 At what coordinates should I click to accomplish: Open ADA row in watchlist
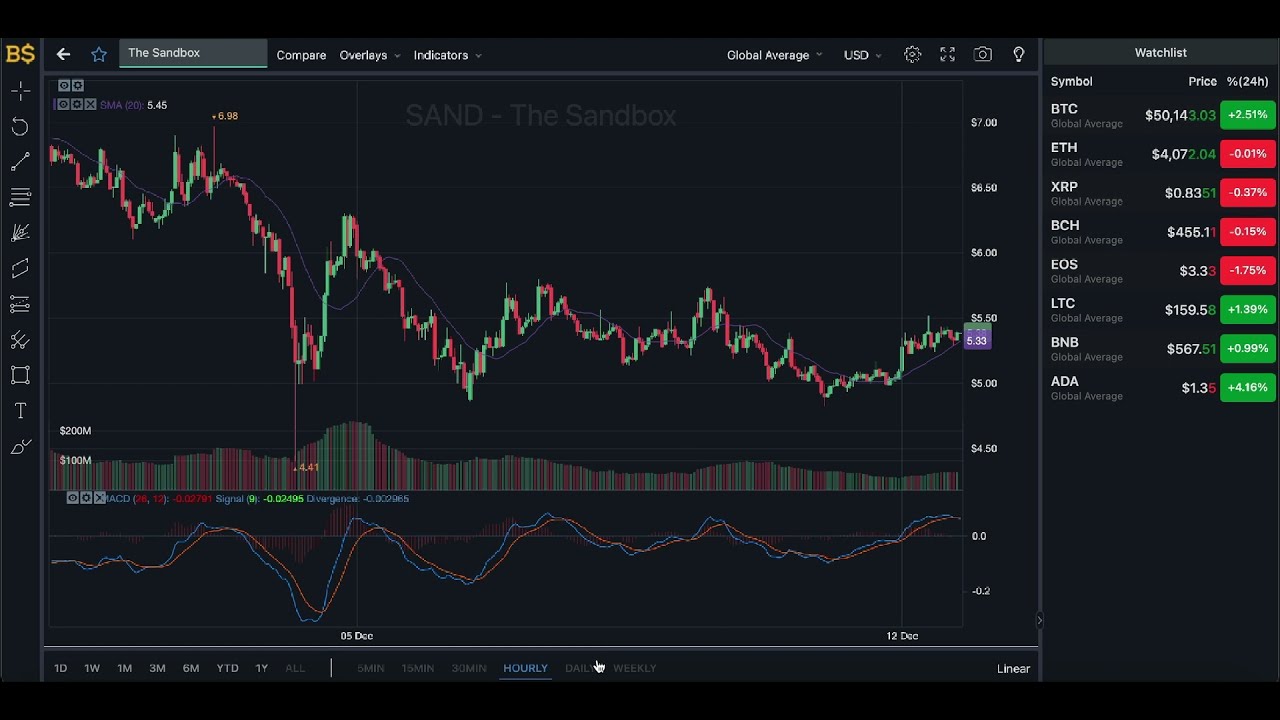(1161, 387)
